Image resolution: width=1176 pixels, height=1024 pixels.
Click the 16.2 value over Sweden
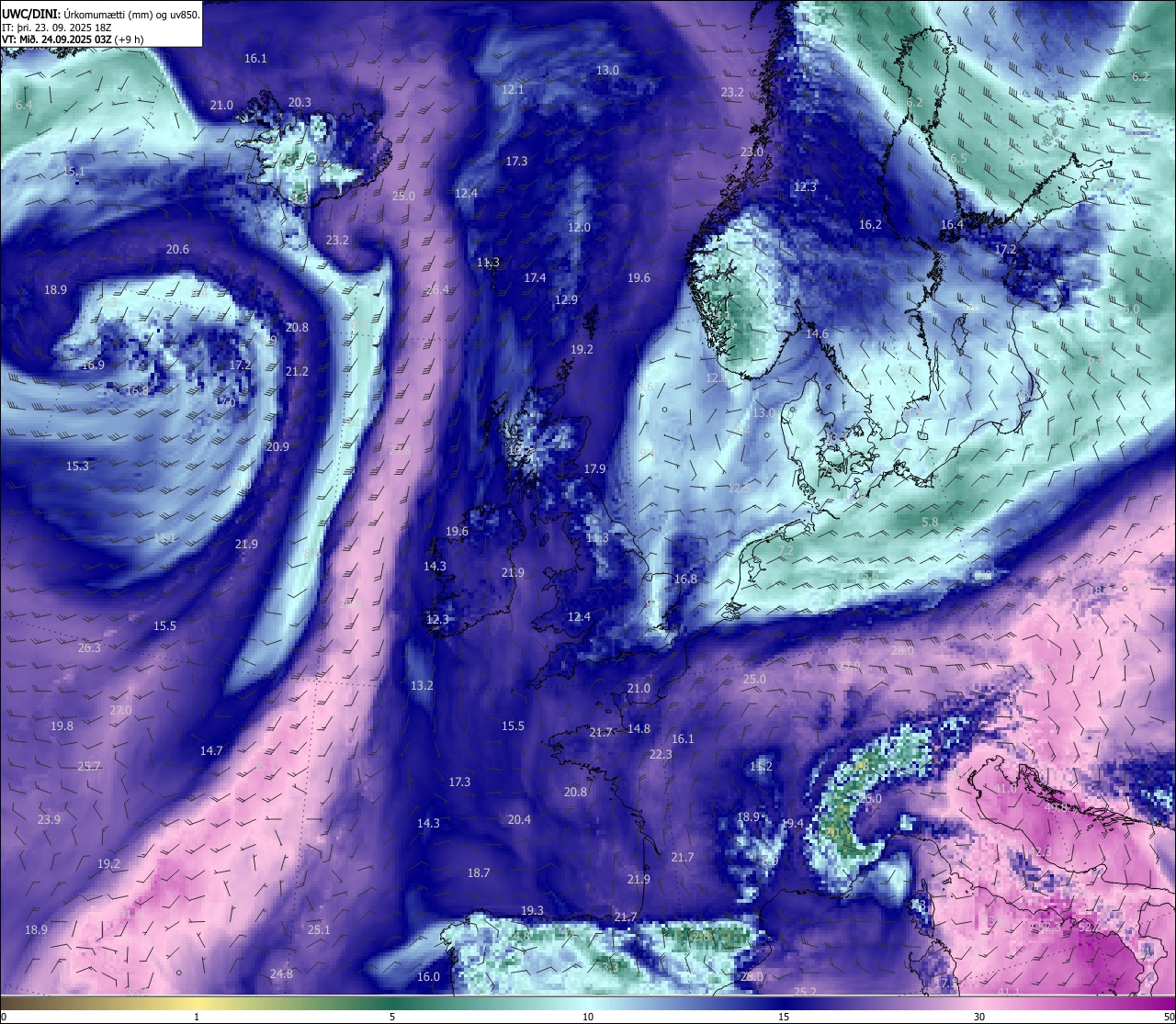870,225
